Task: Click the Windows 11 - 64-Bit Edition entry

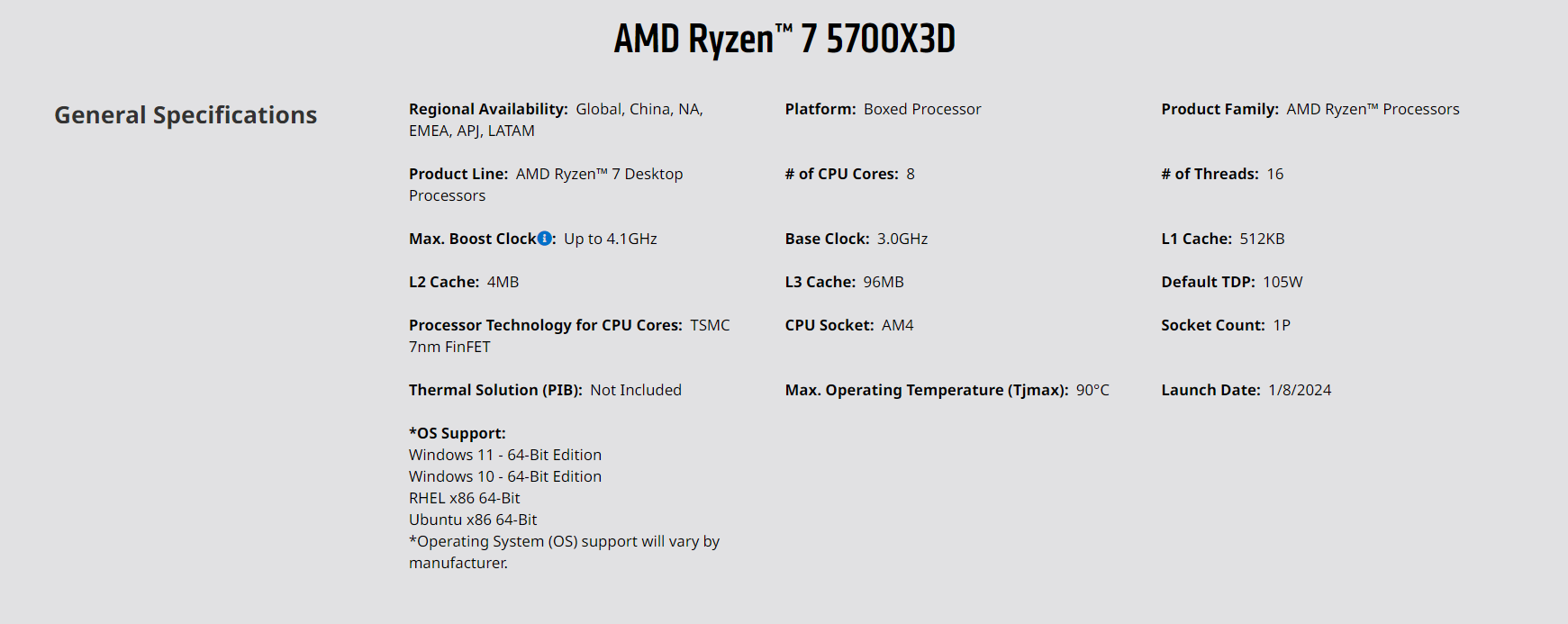Action: pyautogui.click(x=505, y=455)
